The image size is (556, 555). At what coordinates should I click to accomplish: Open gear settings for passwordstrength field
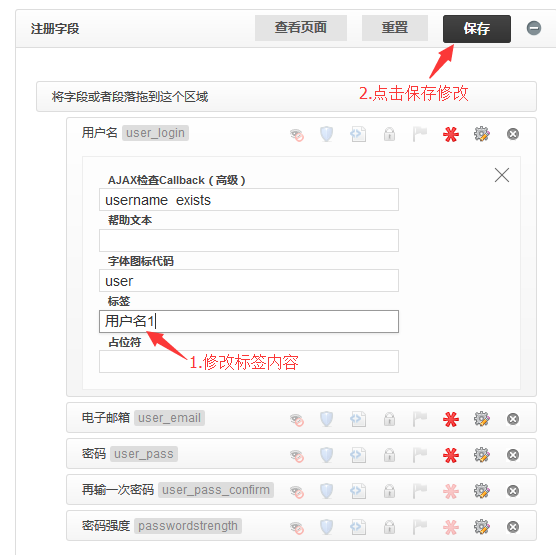(482, 527)
